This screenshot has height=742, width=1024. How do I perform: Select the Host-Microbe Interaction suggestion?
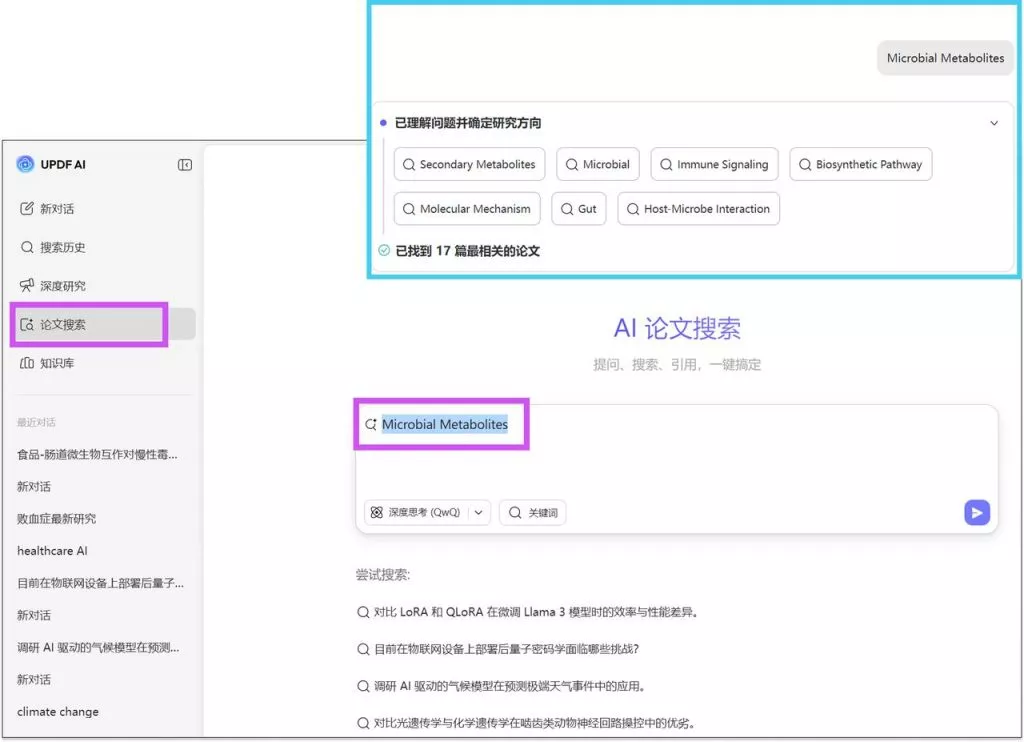coord(700,209)
